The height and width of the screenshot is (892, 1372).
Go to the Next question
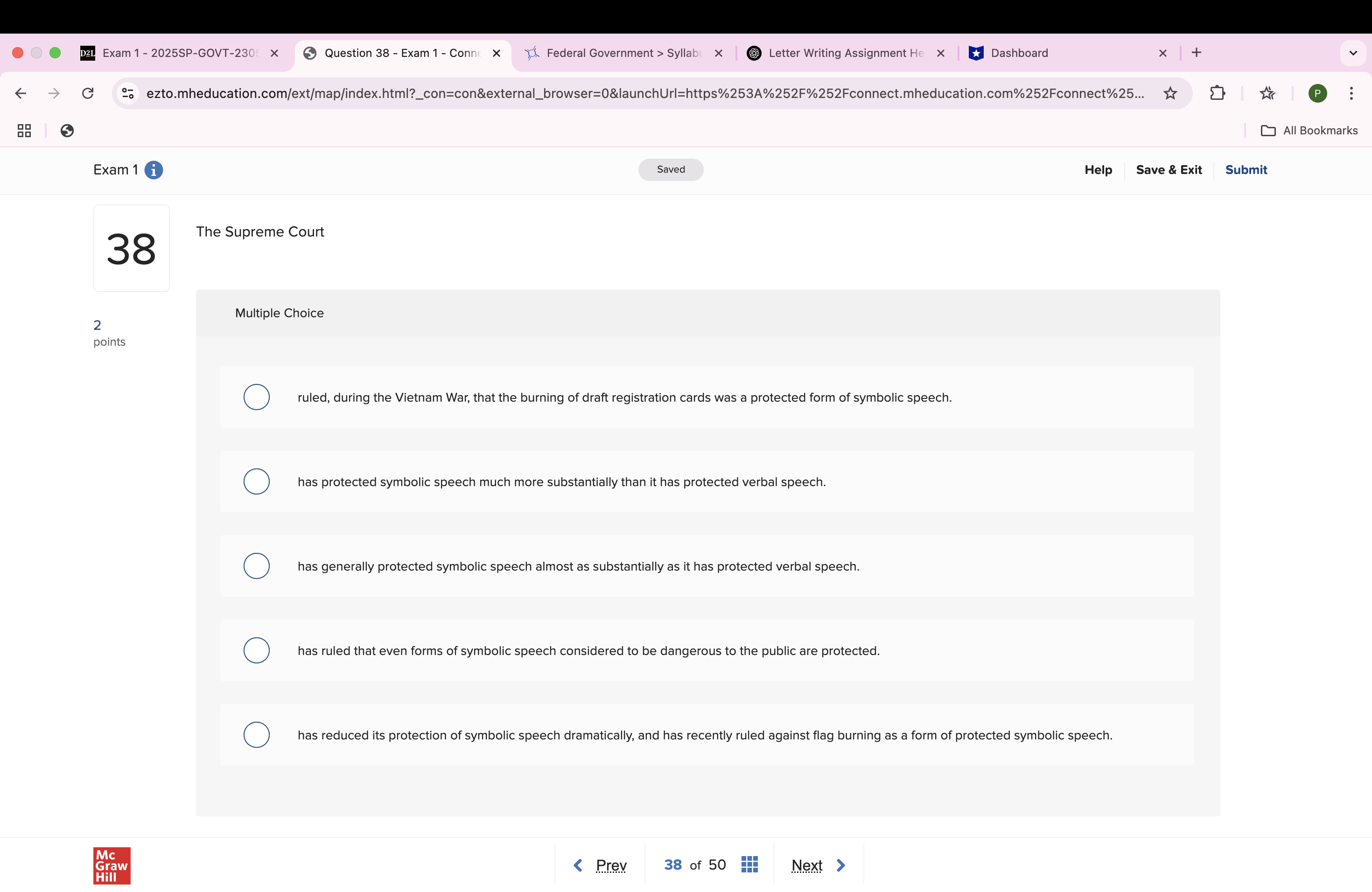pyautogui.click(x=818, y=865)
